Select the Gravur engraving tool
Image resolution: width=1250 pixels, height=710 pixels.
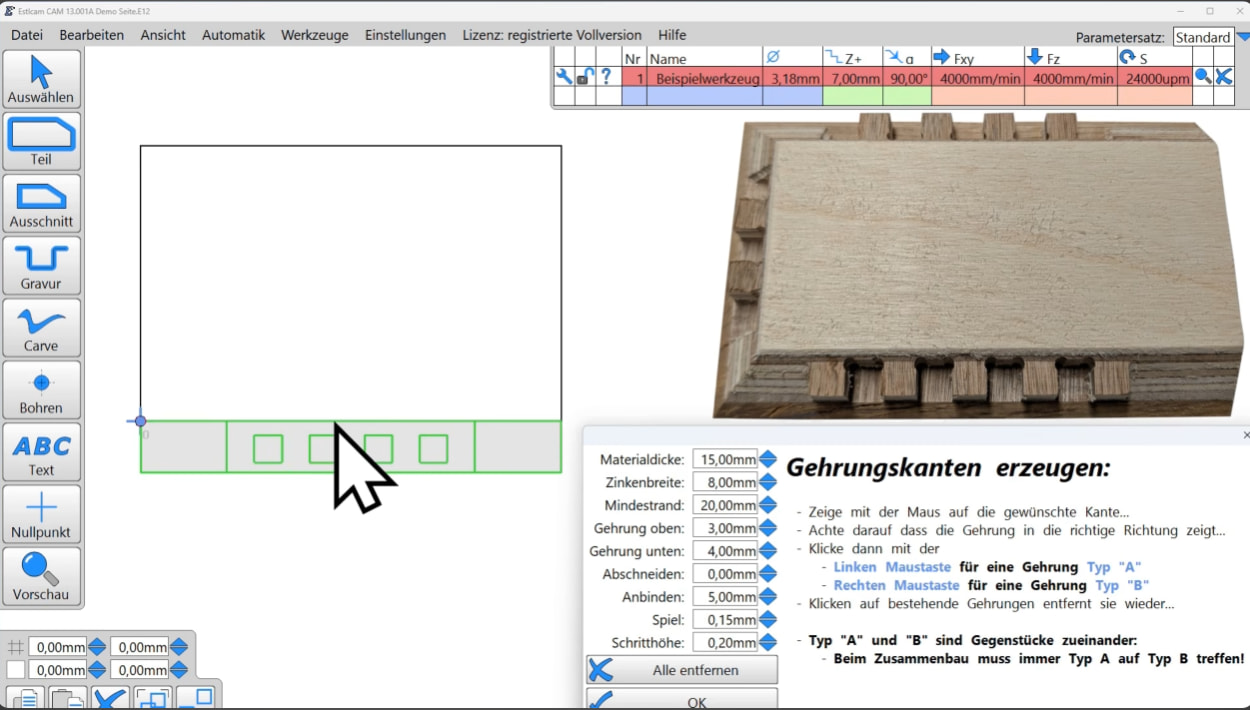pyautogui.click(x=41, y=265)
